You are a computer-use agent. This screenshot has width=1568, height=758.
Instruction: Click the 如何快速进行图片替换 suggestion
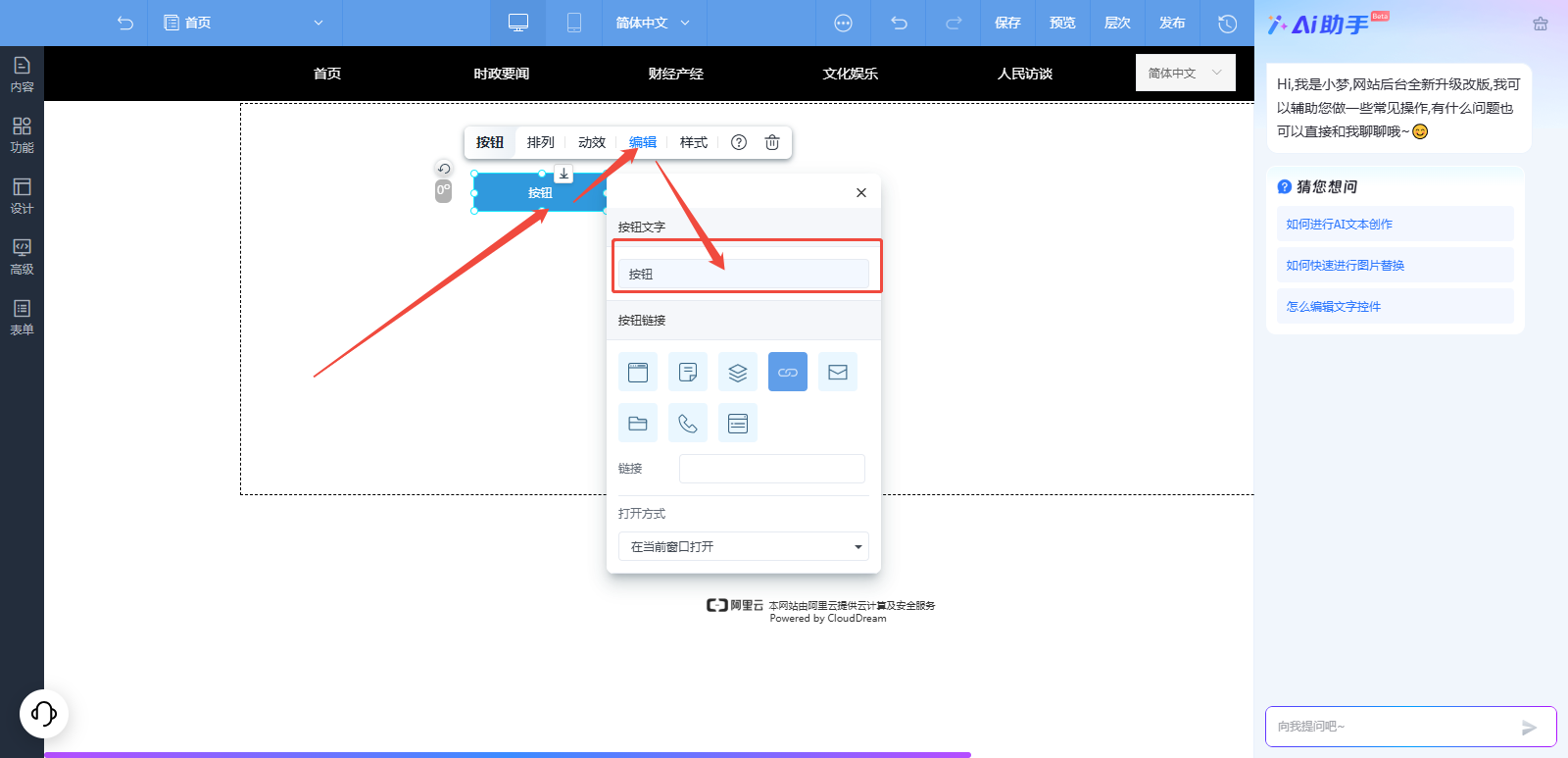[x=1396, y=265]
